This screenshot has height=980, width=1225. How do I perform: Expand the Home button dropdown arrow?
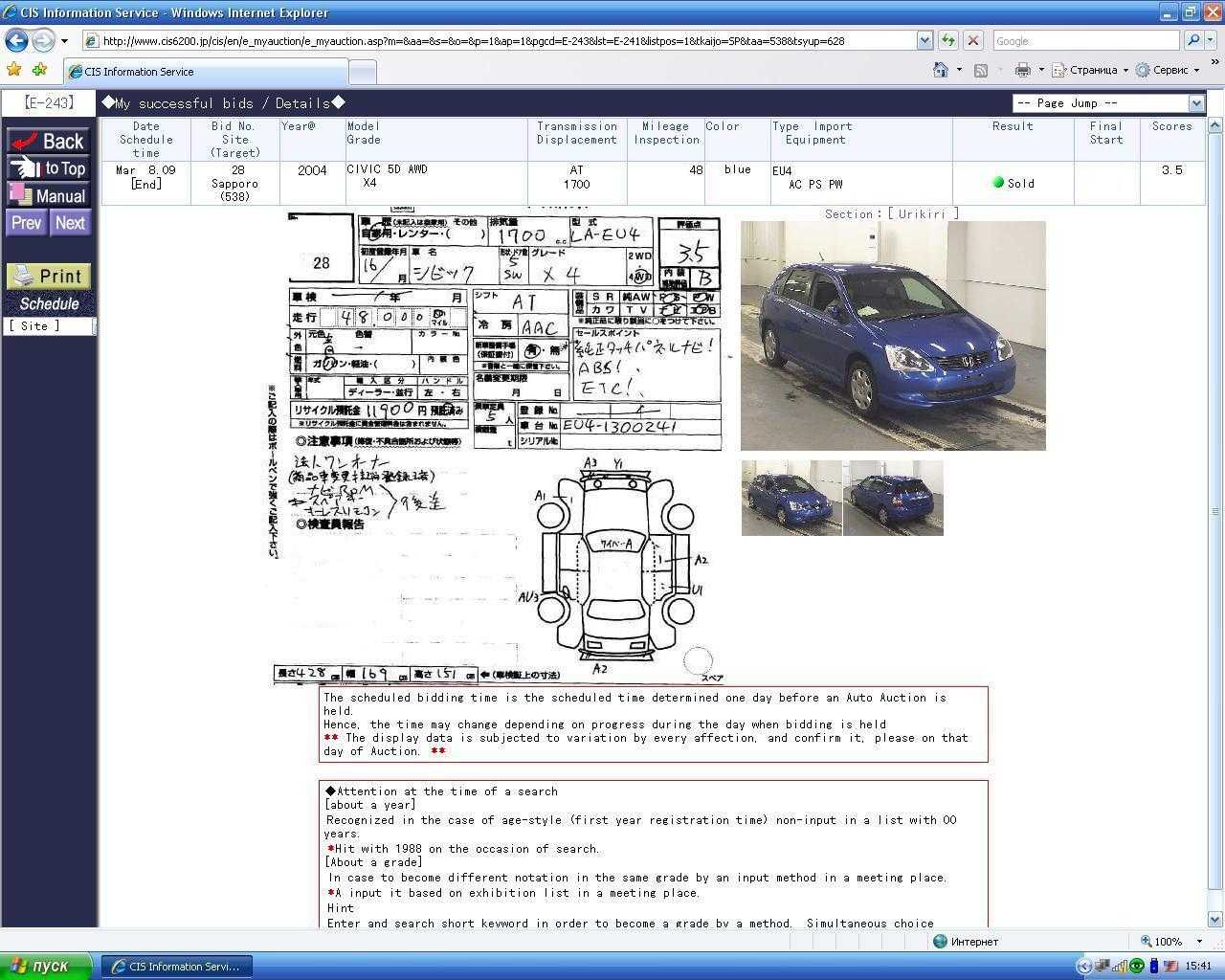click(x=959, y=70)
